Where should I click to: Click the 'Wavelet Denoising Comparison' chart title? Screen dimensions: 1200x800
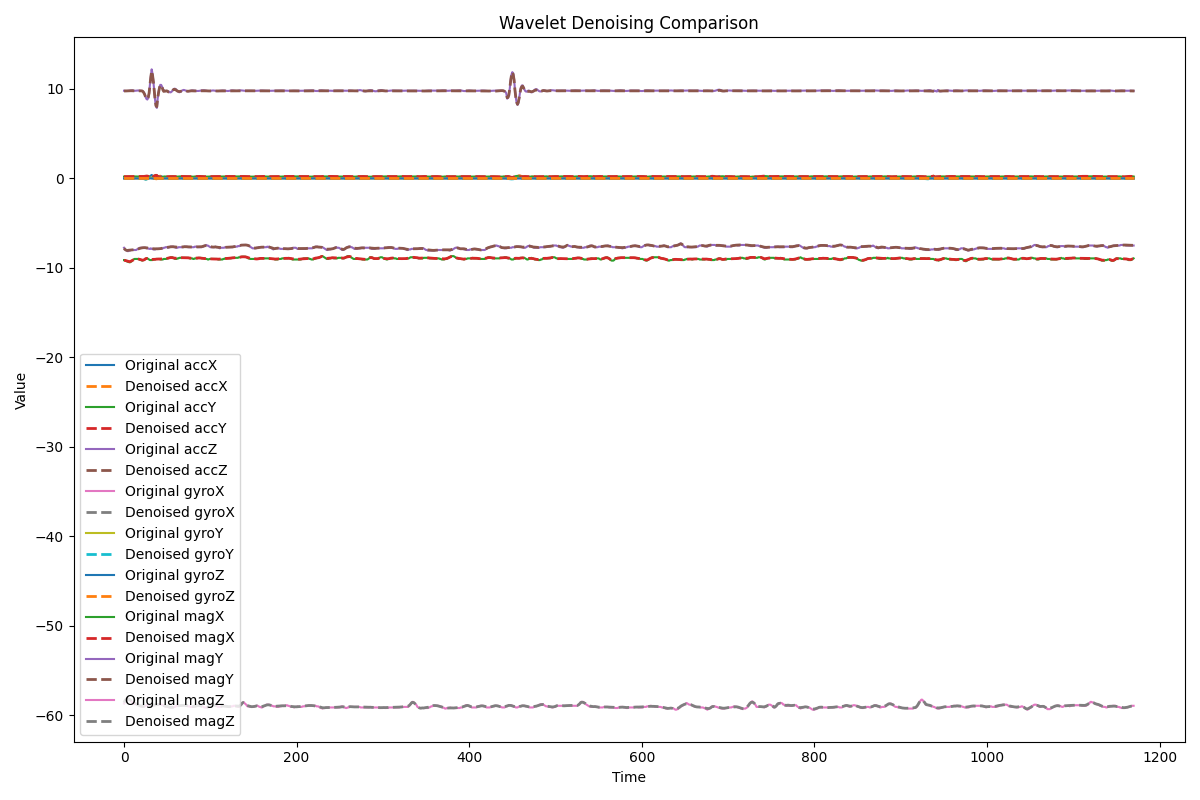(x=628, y=23)
